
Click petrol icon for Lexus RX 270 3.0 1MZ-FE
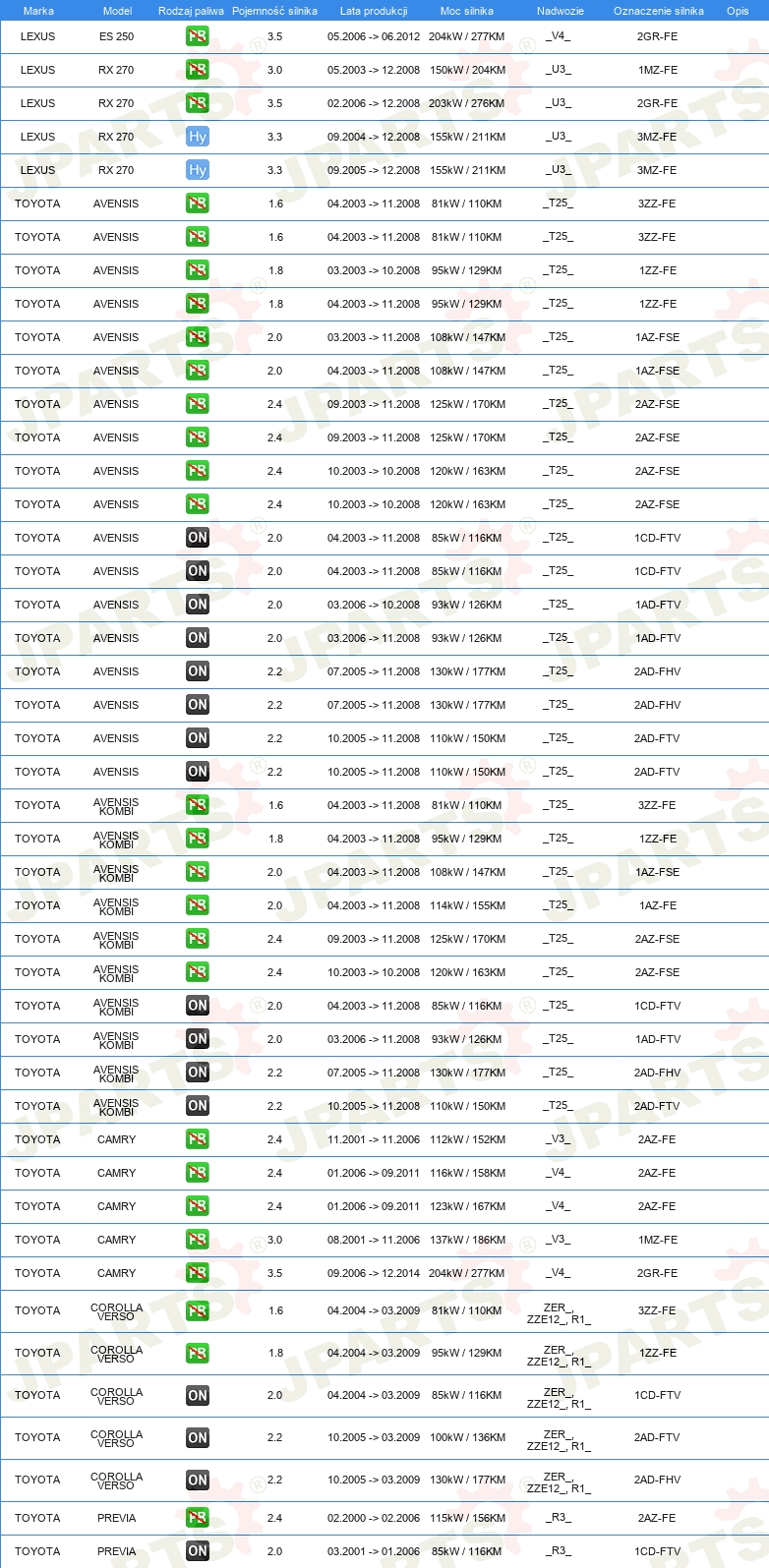point(198,70)
